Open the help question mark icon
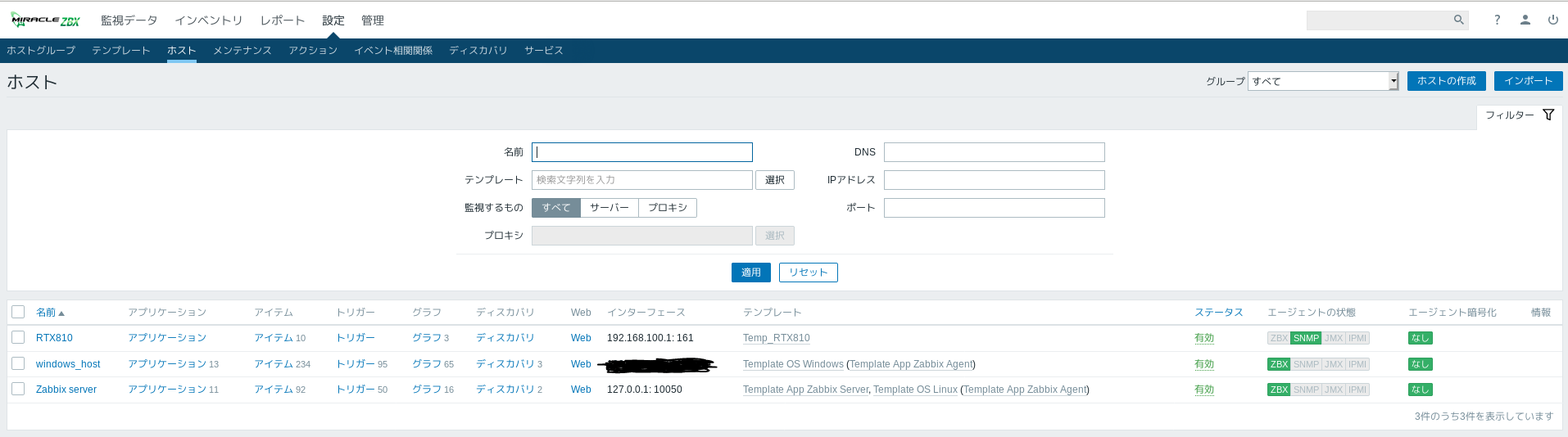1568x437 pixels. 1497,20
